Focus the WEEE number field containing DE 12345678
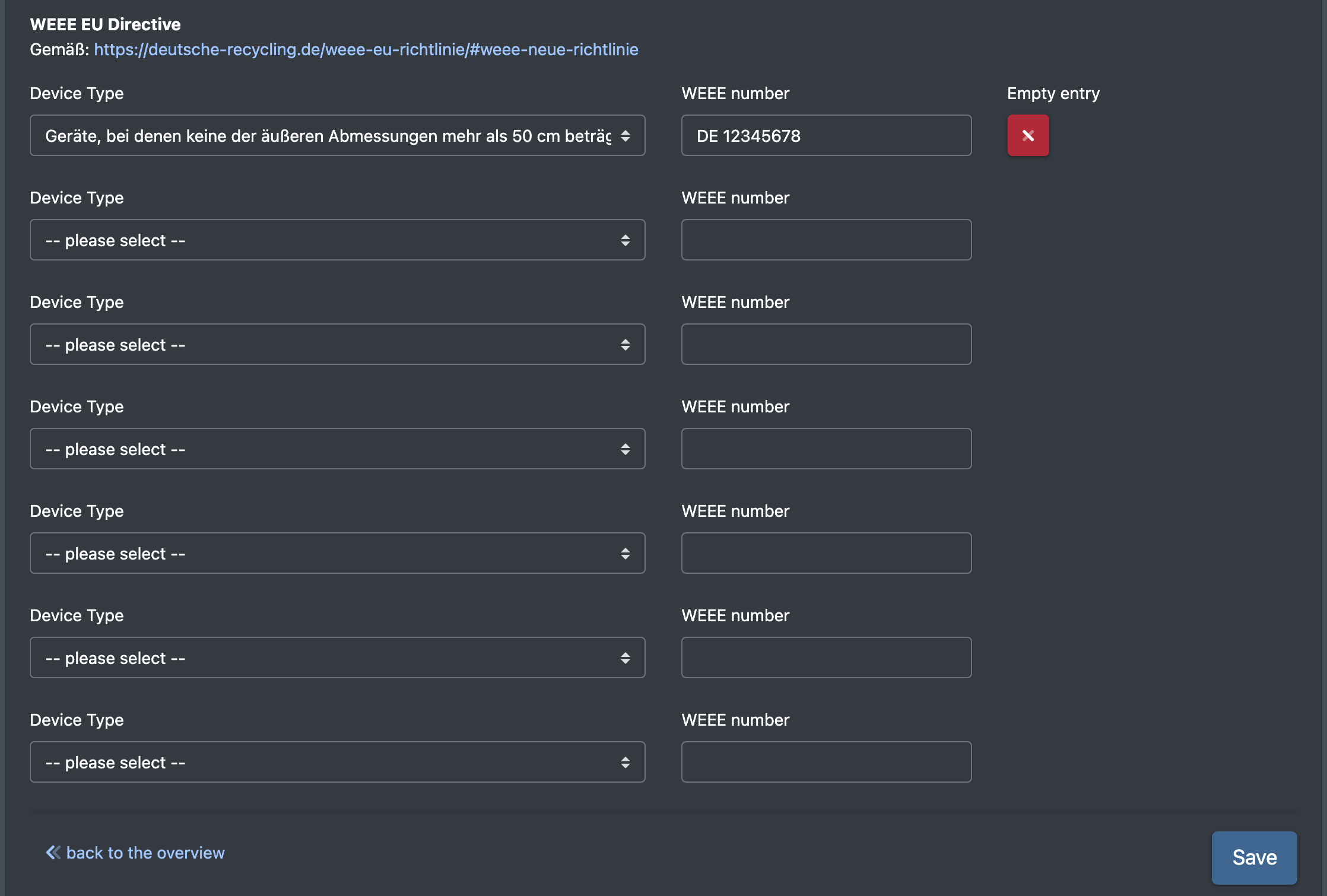This screenshot has width=1327, height=896. tap(826, 135)
